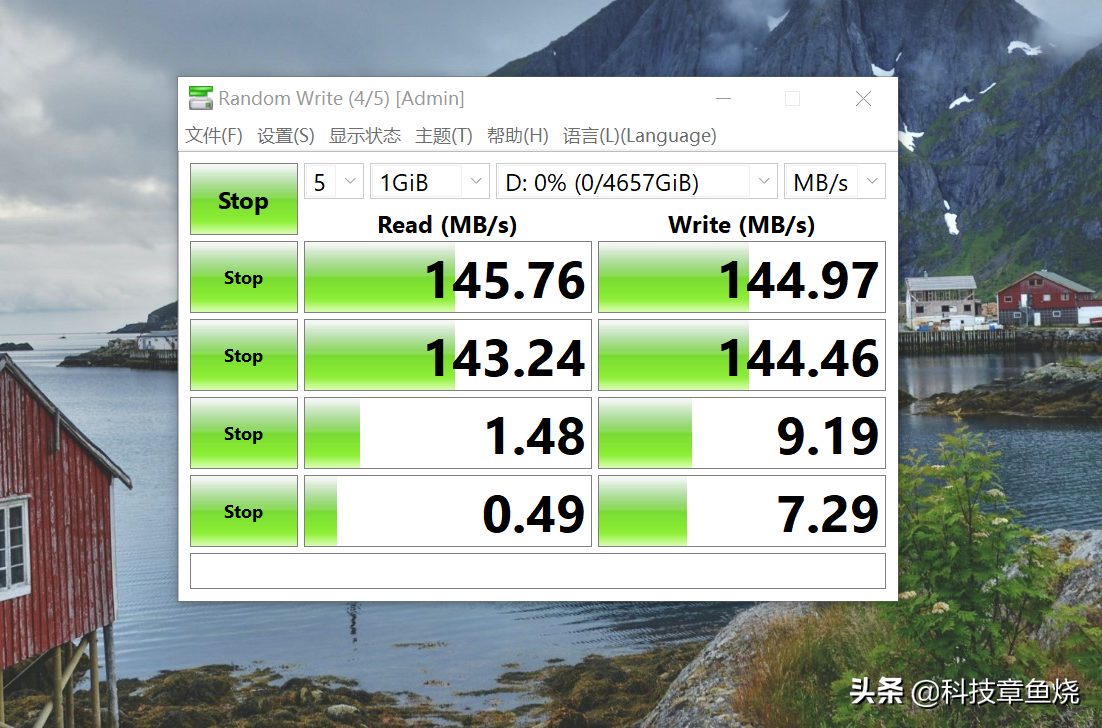Screen dimensions: 1102x728
Task: Click the read result 145.76
Action: 448,277
